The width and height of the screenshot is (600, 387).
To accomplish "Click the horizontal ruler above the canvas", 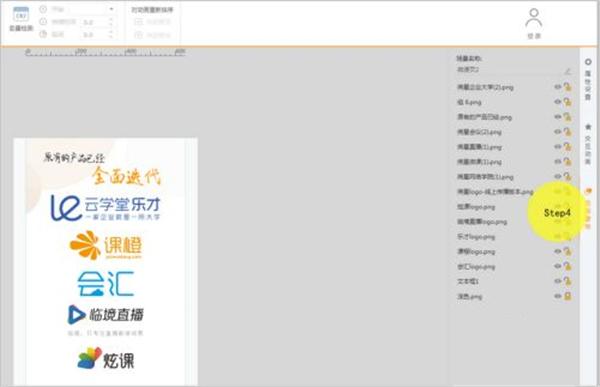I will (x=105, y=52).
